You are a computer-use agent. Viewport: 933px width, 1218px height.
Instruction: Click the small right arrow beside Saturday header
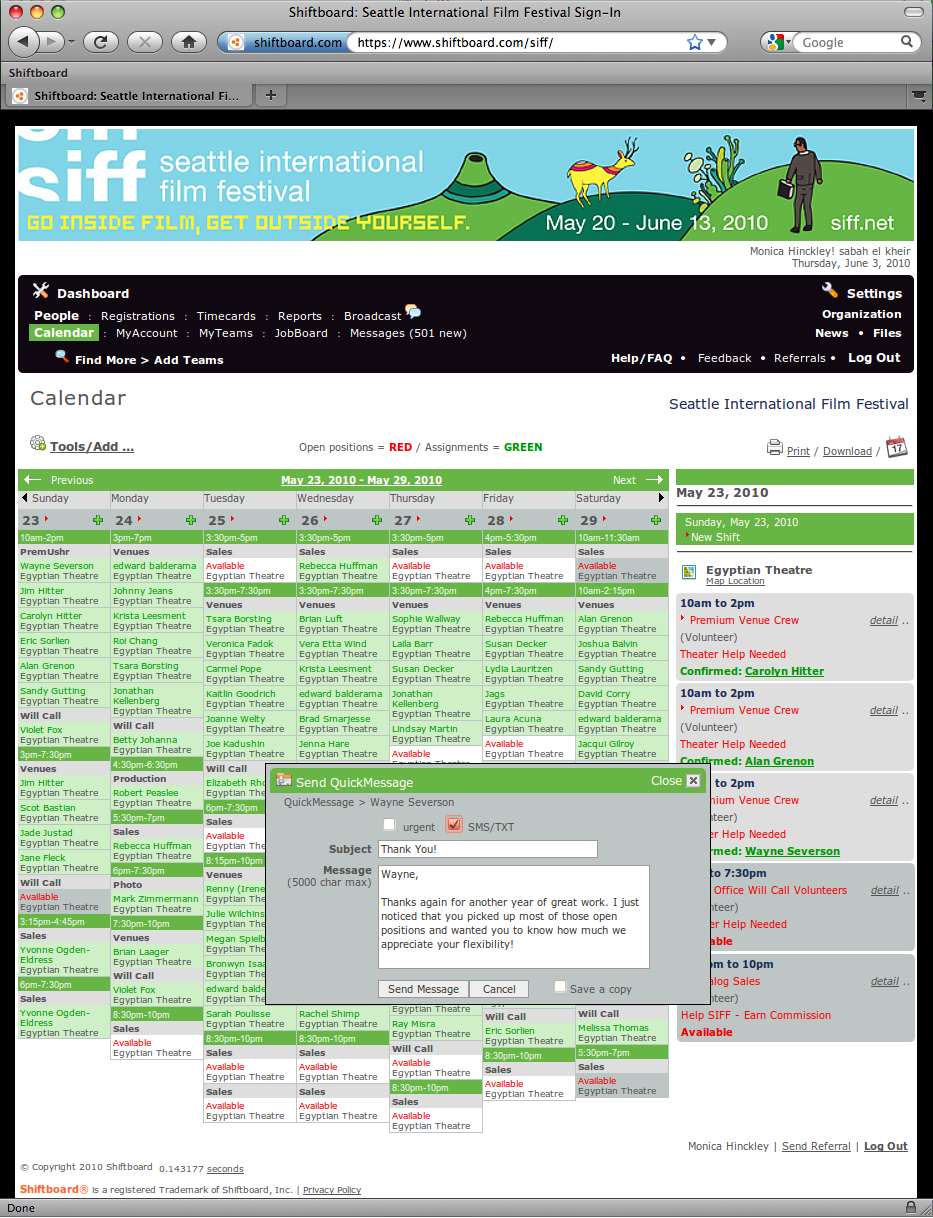661,498
